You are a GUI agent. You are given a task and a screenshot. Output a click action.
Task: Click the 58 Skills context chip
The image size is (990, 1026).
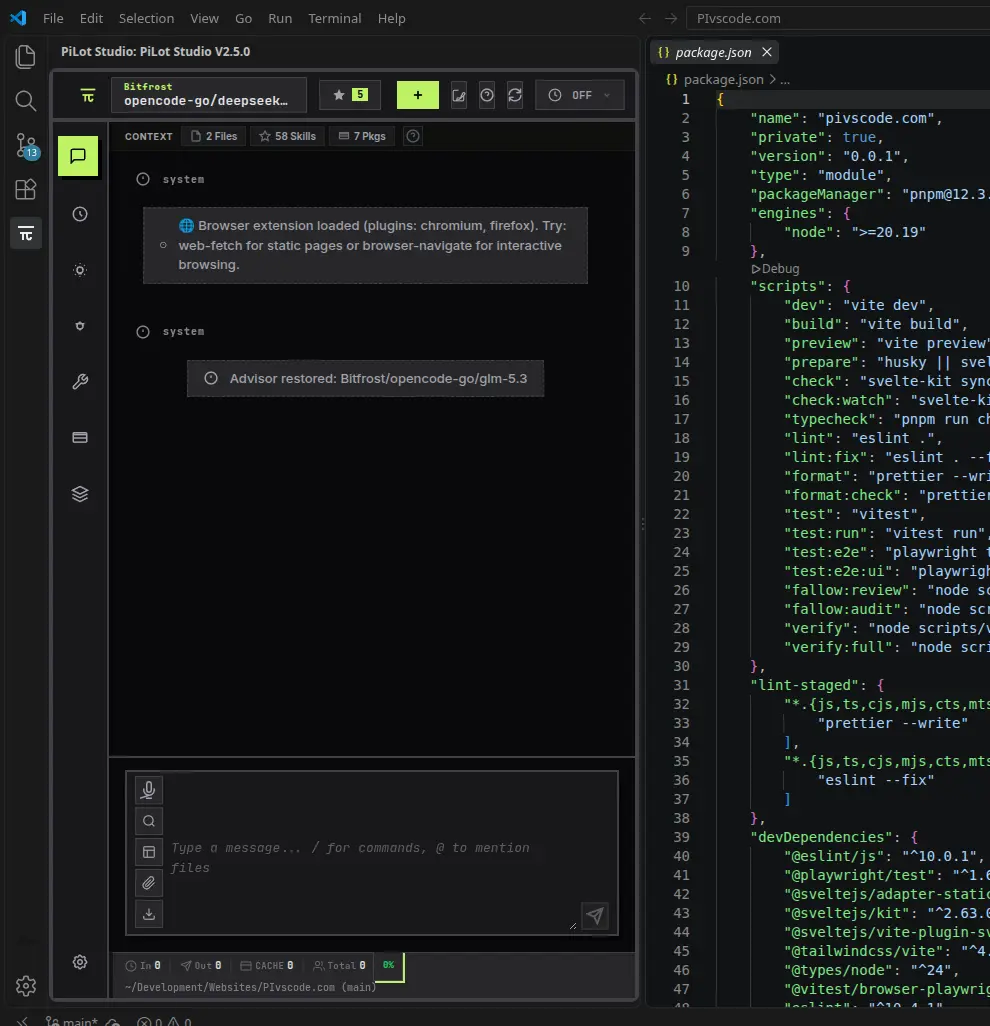(287, 136)
